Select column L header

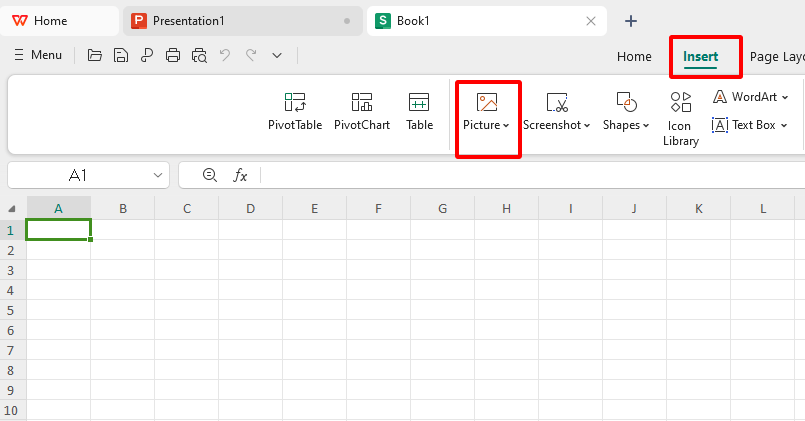coord(762,208)
